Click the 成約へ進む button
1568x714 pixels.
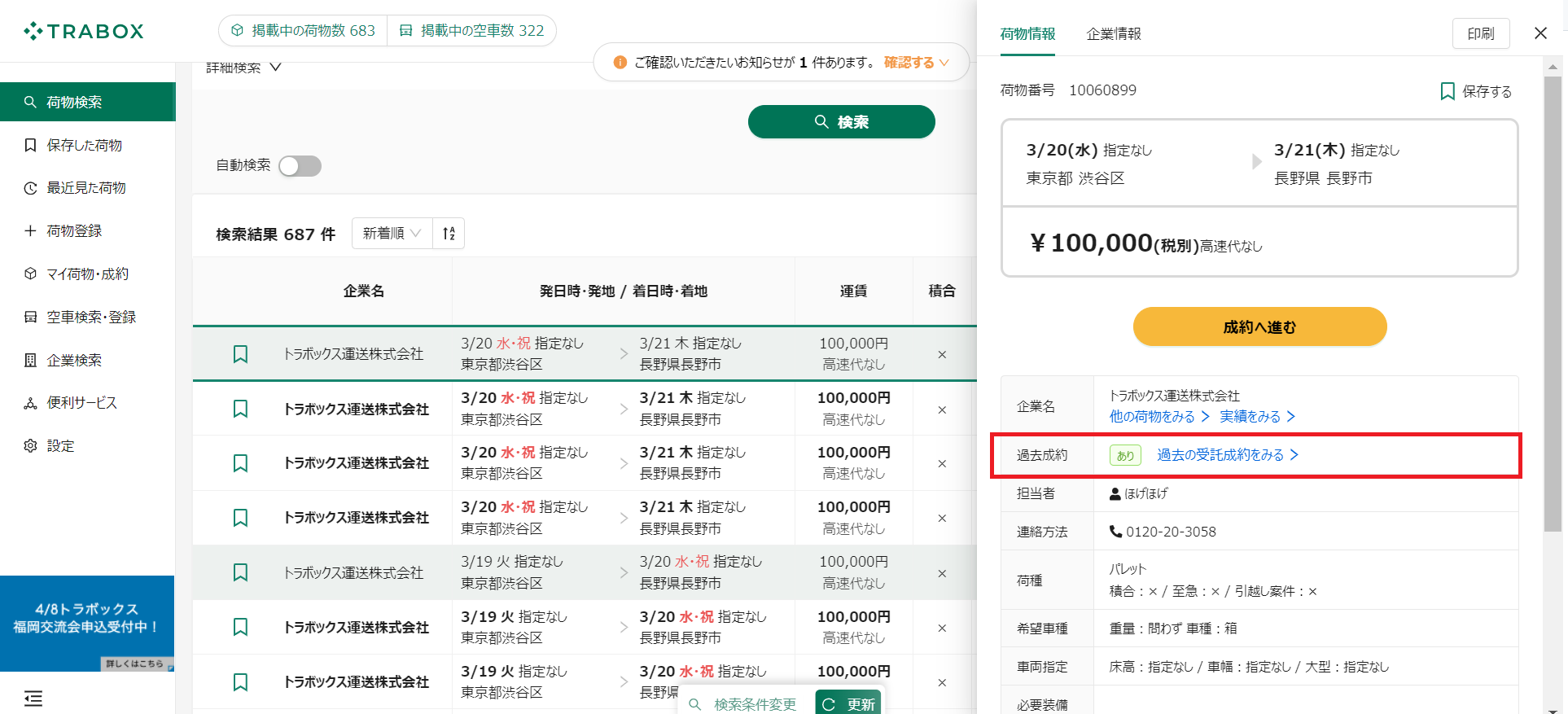pyautogui.click(x=1259, y=327)
